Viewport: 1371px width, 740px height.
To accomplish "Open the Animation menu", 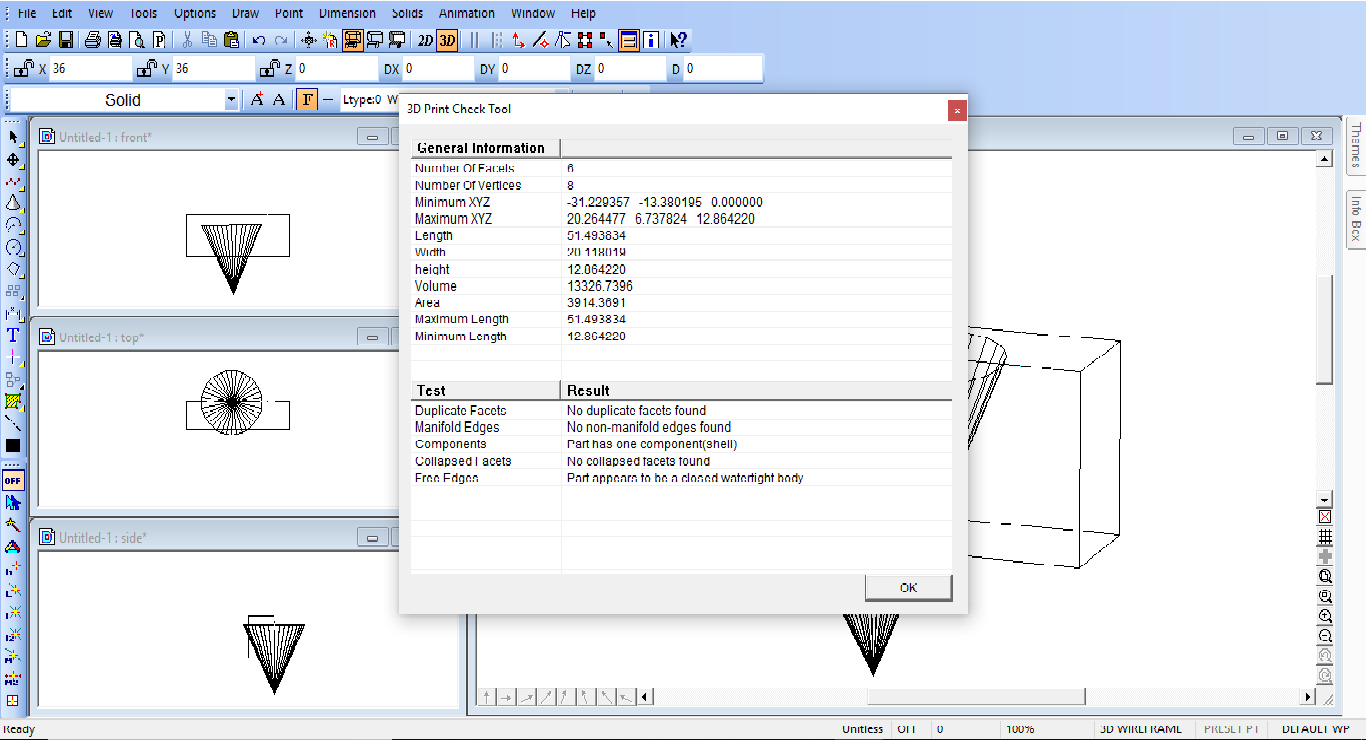I will click(x=465, y=13).
